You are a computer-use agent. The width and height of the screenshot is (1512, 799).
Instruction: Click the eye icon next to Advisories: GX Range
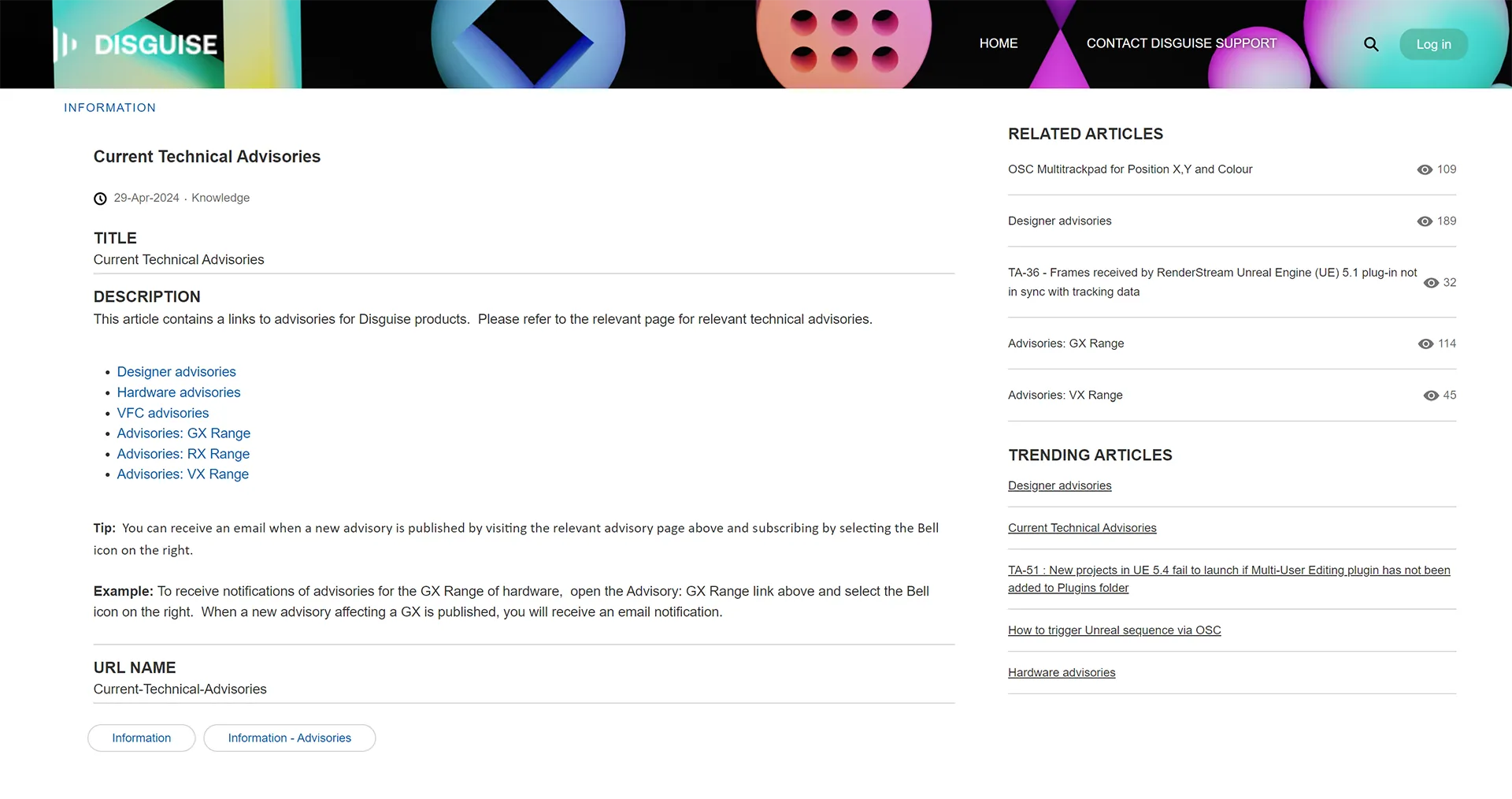click(x=1424, y=344)
